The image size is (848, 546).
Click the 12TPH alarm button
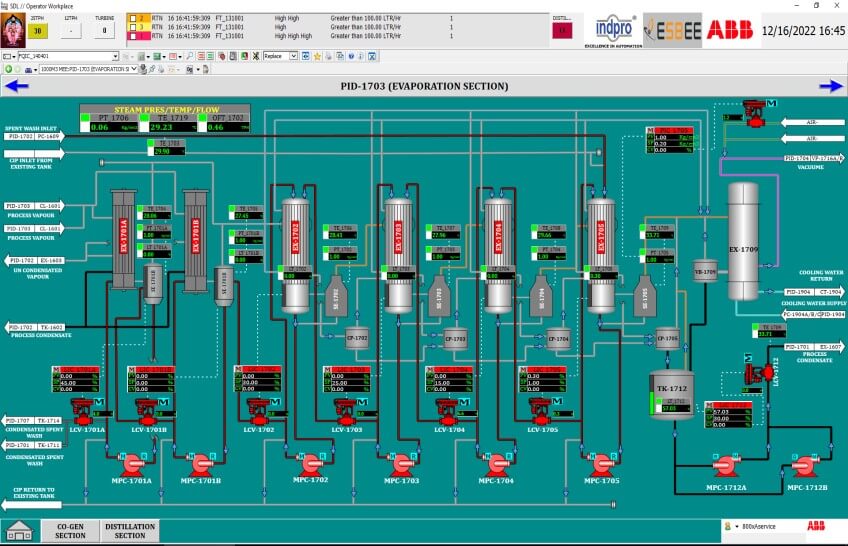[71, 31]
